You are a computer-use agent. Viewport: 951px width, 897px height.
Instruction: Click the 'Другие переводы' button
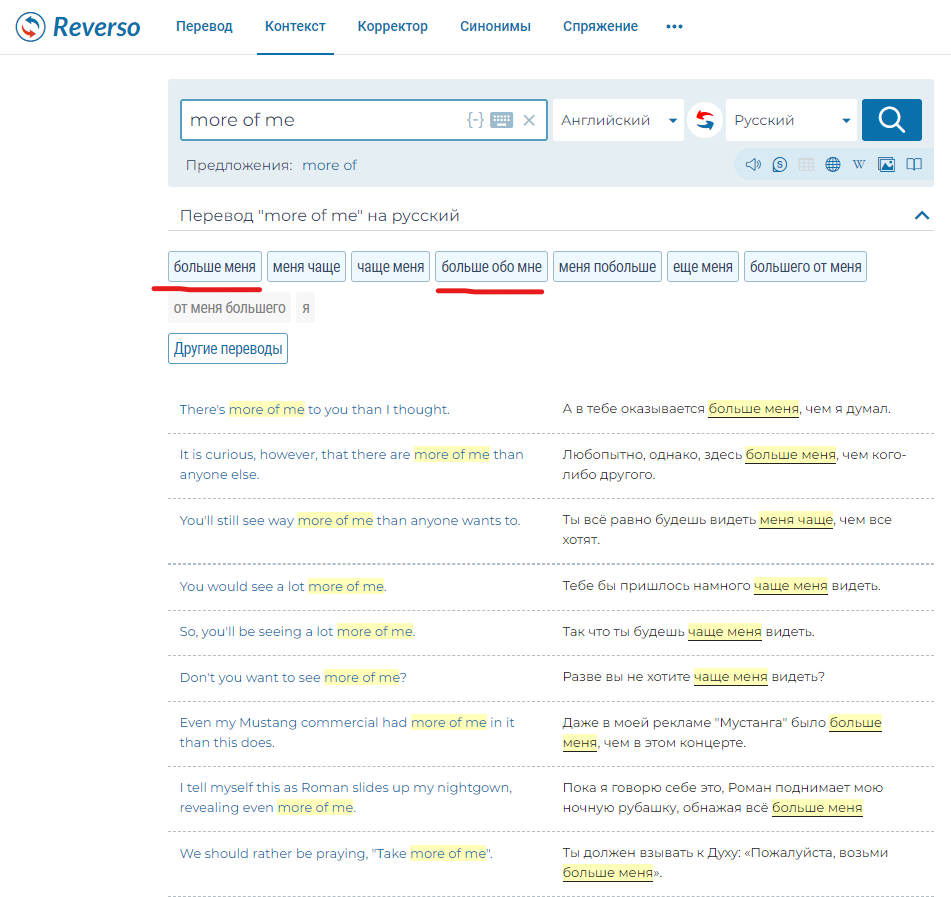tap(228, 349)
